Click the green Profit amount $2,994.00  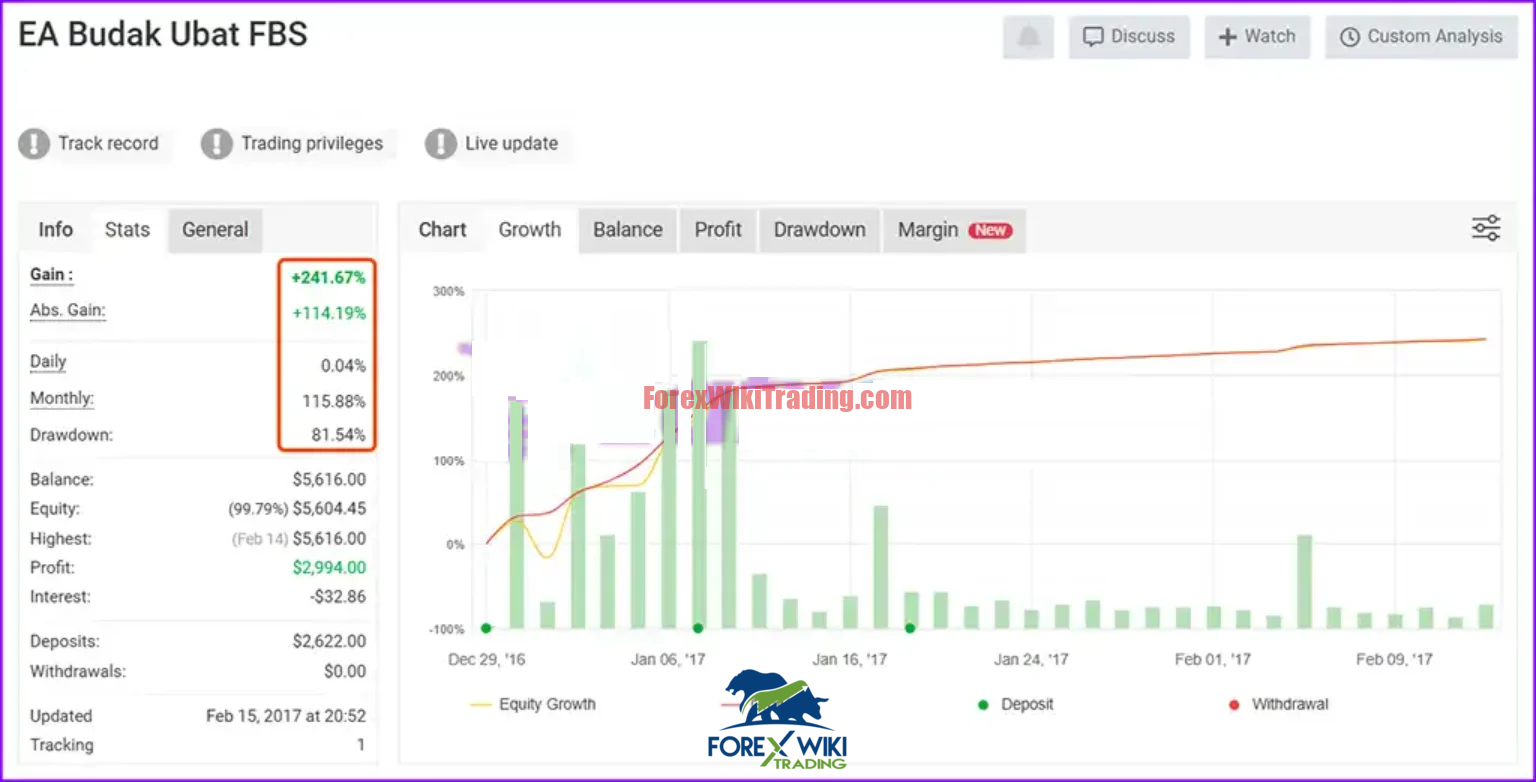click(x=329, y=568)
